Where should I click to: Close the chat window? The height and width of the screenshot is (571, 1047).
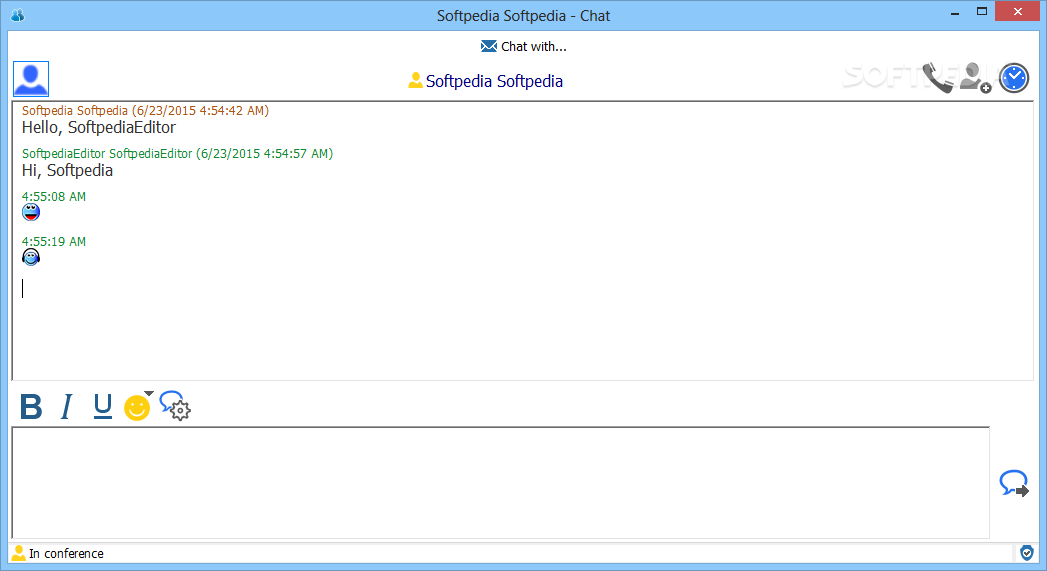(1018, 11)
